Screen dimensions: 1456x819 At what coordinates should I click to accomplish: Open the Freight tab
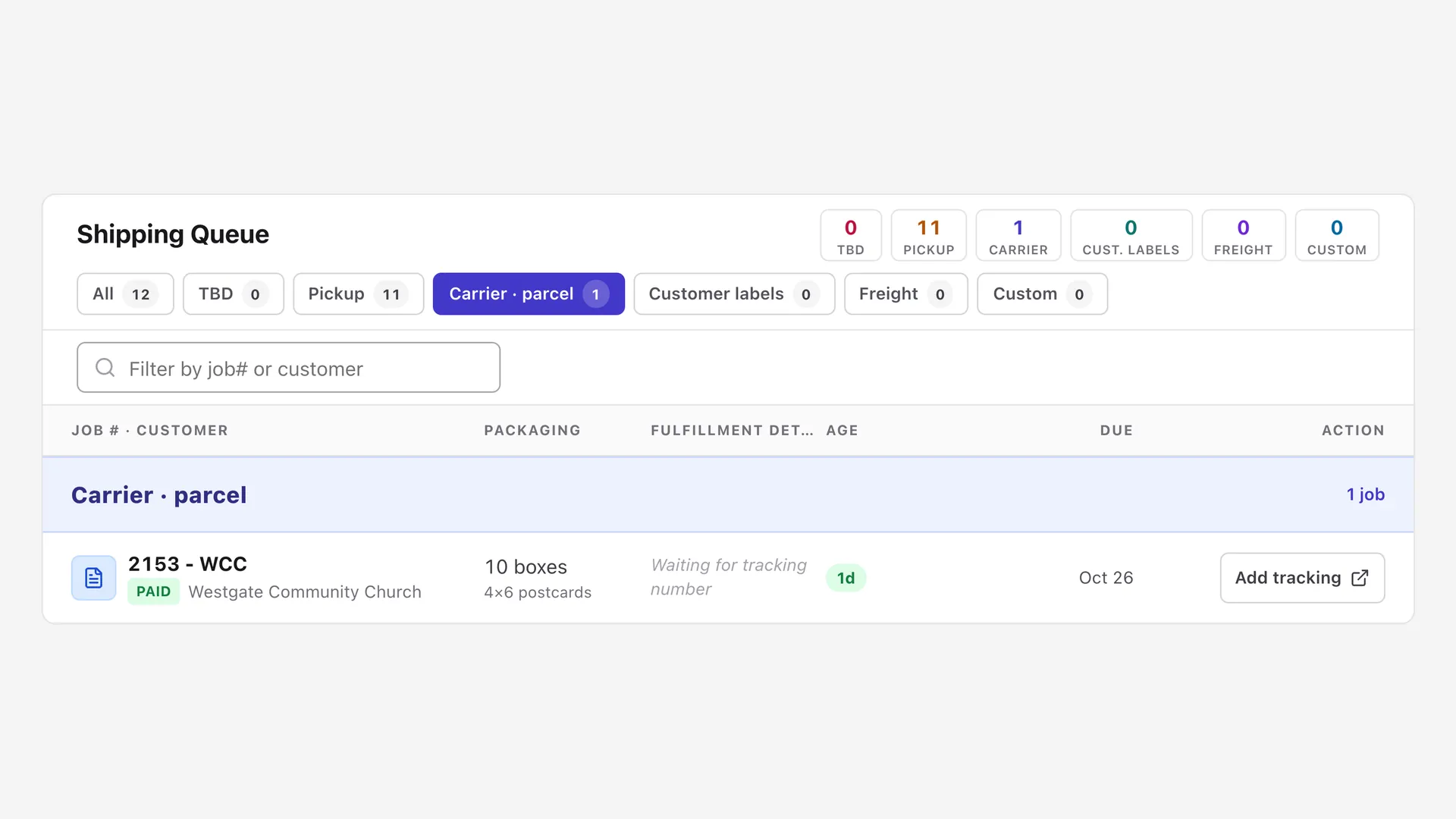[905, 293]
